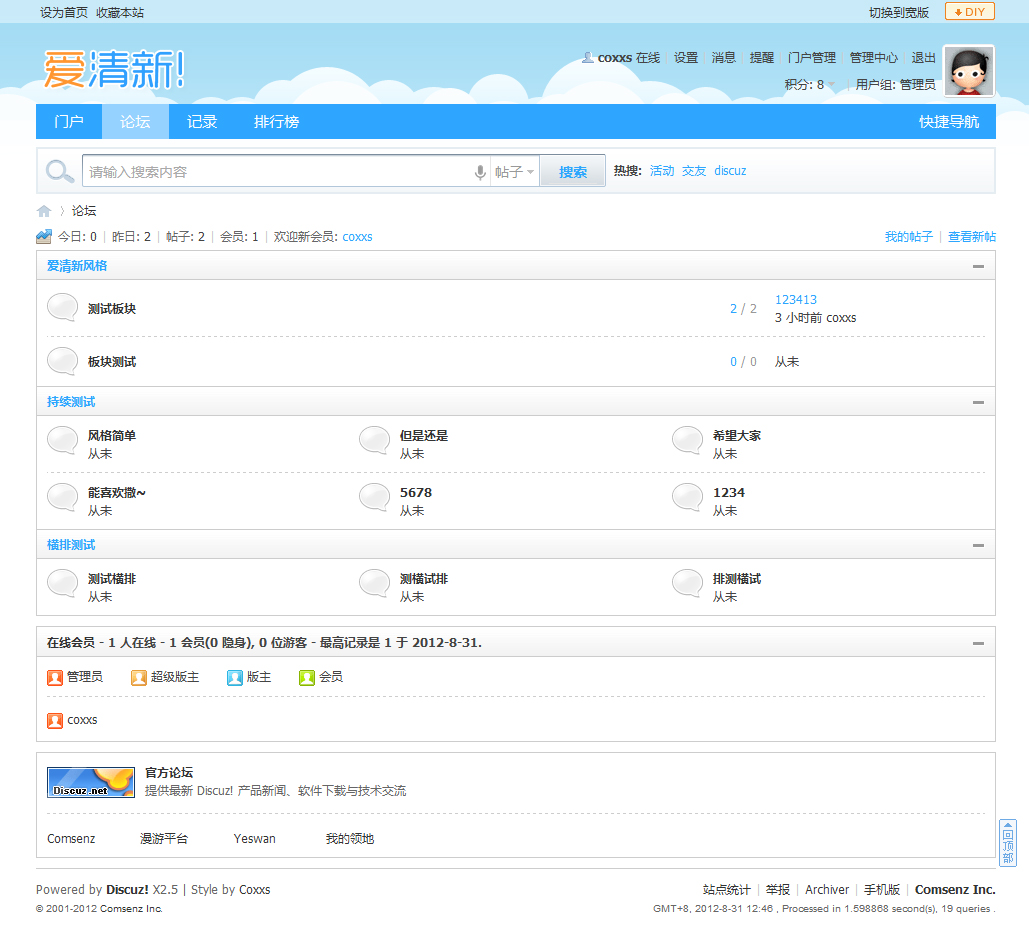
Task: Open 门户管理 link
Action: (x=812, y=58)
